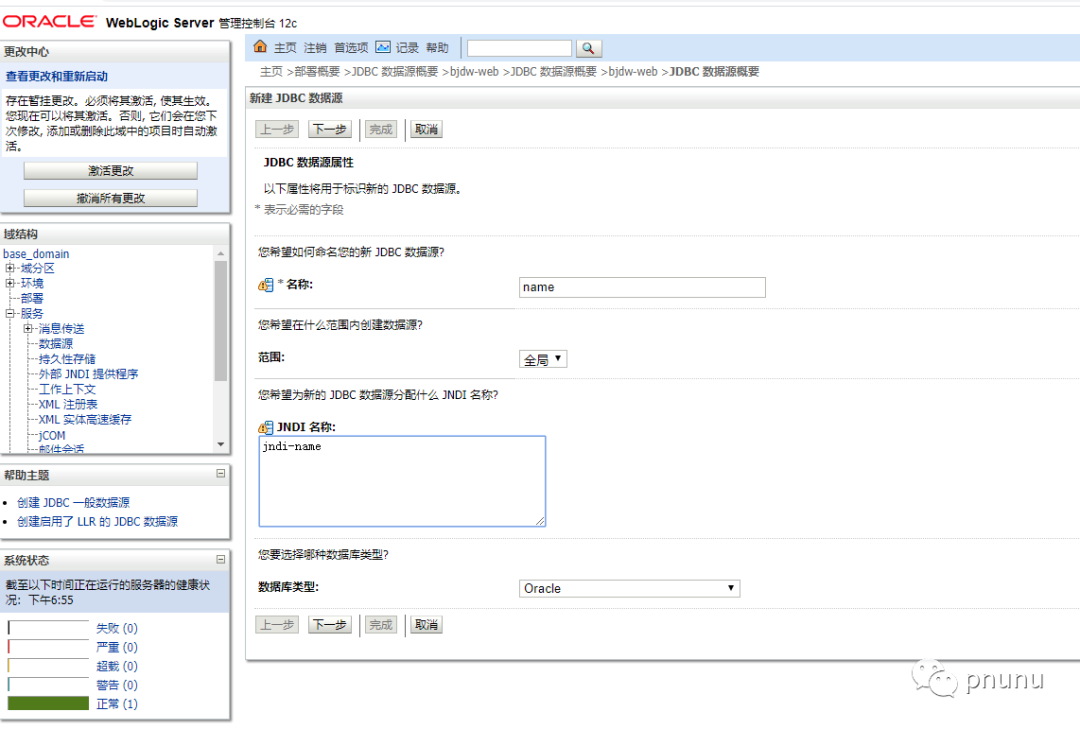Viewport: 1080px width, 729px height.
Task: Select 部署 in domain tree
Action: 32,298
